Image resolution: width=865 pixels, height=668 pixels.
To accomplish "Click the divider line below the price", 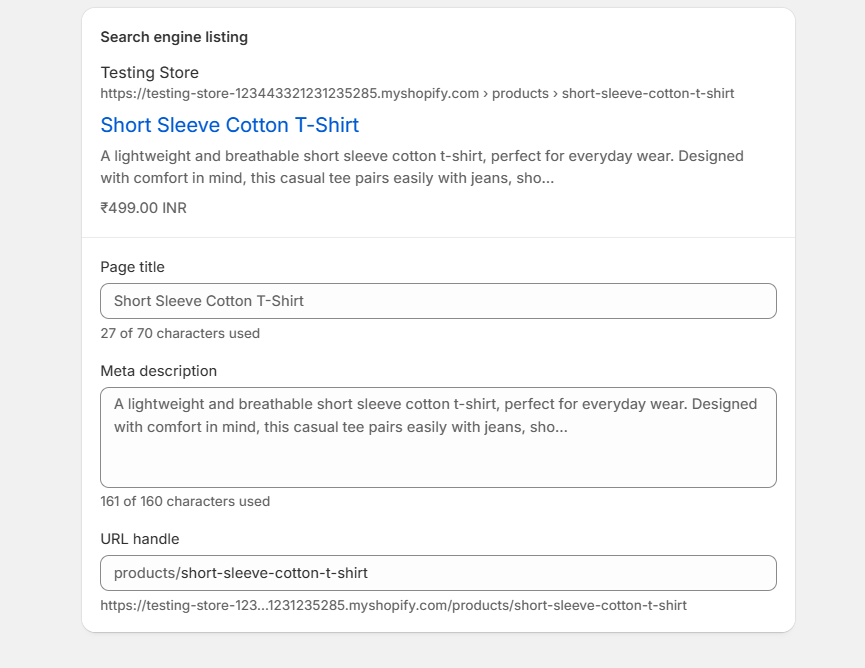I will point(438,237).
